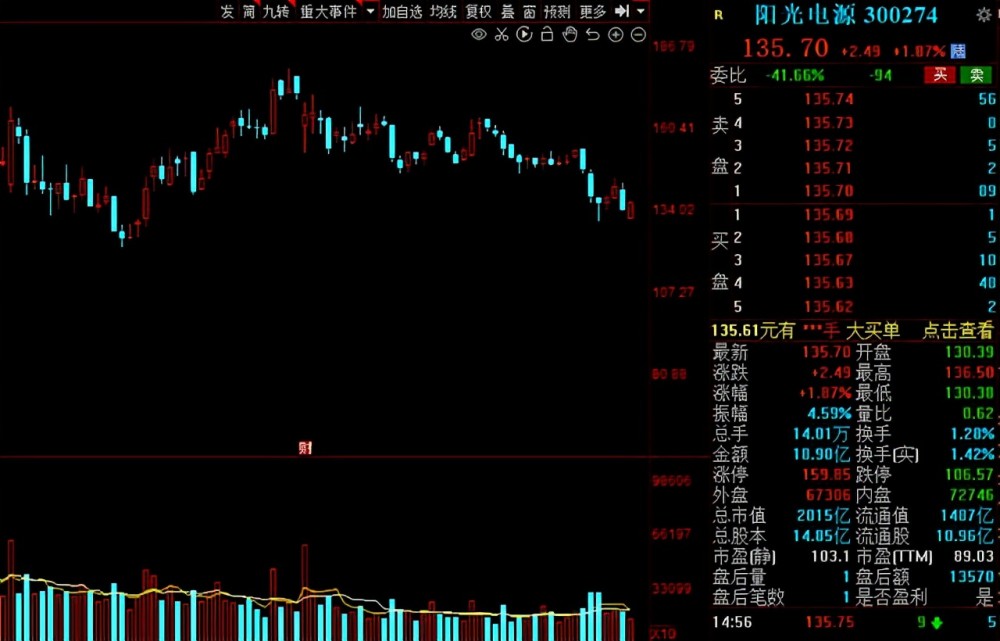This screenshot has height=641, width=1000.
Task: Click the large 135.70 latest price
Action: 785,48
